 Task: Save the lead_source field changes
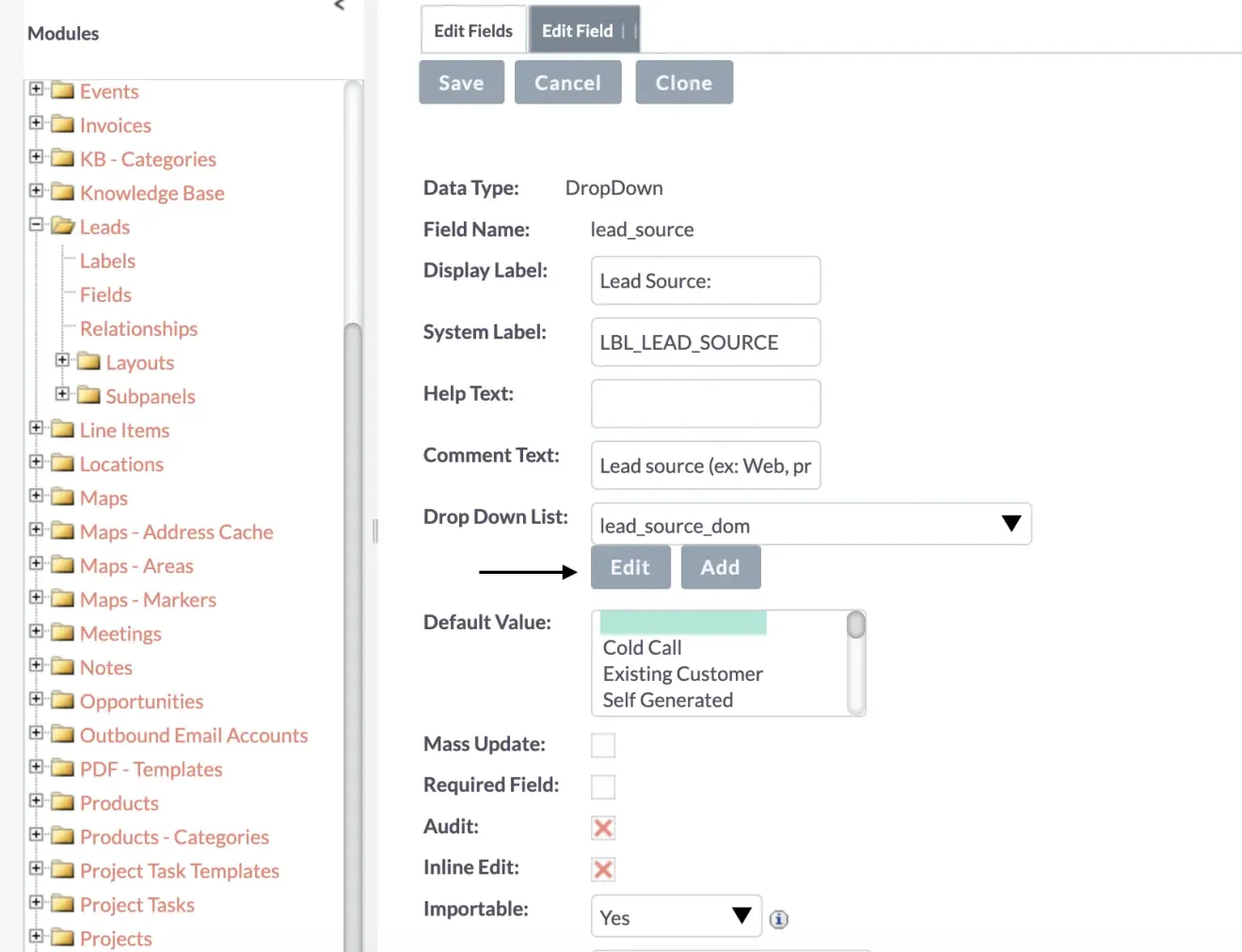pyautogui.click(x=461, y=82)
